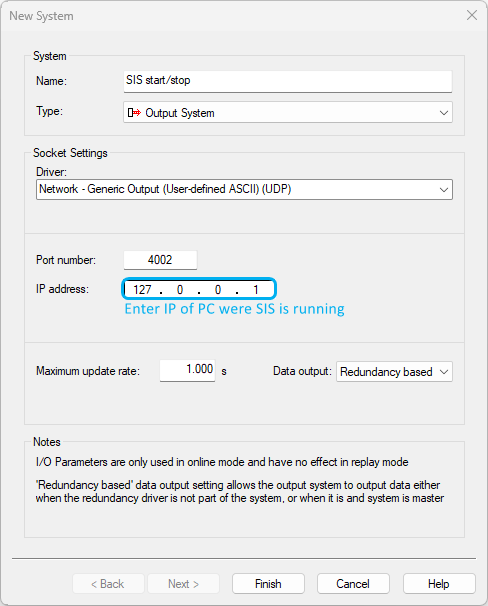
Task: Click the greyed-out Next button
Action: point(184,584)
